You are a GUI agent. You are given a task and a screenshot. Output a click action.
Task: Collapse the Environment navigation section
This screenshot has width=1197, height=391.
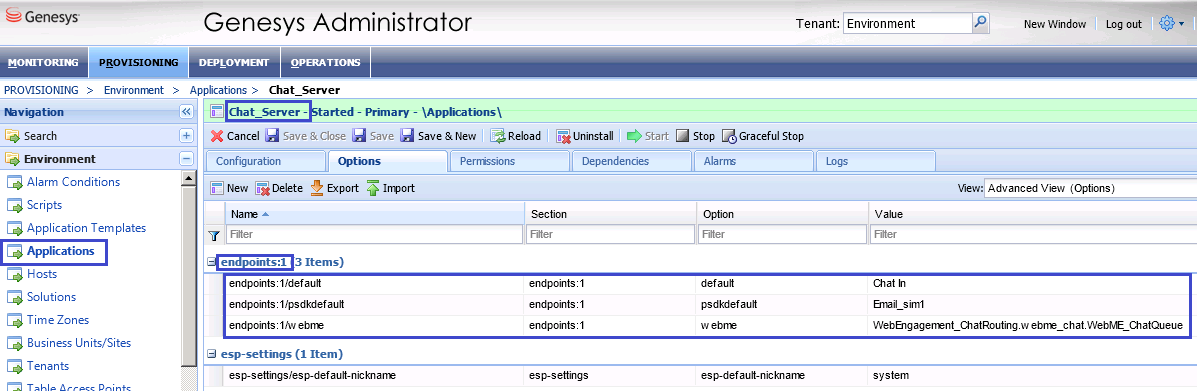(x=186, y=159)
